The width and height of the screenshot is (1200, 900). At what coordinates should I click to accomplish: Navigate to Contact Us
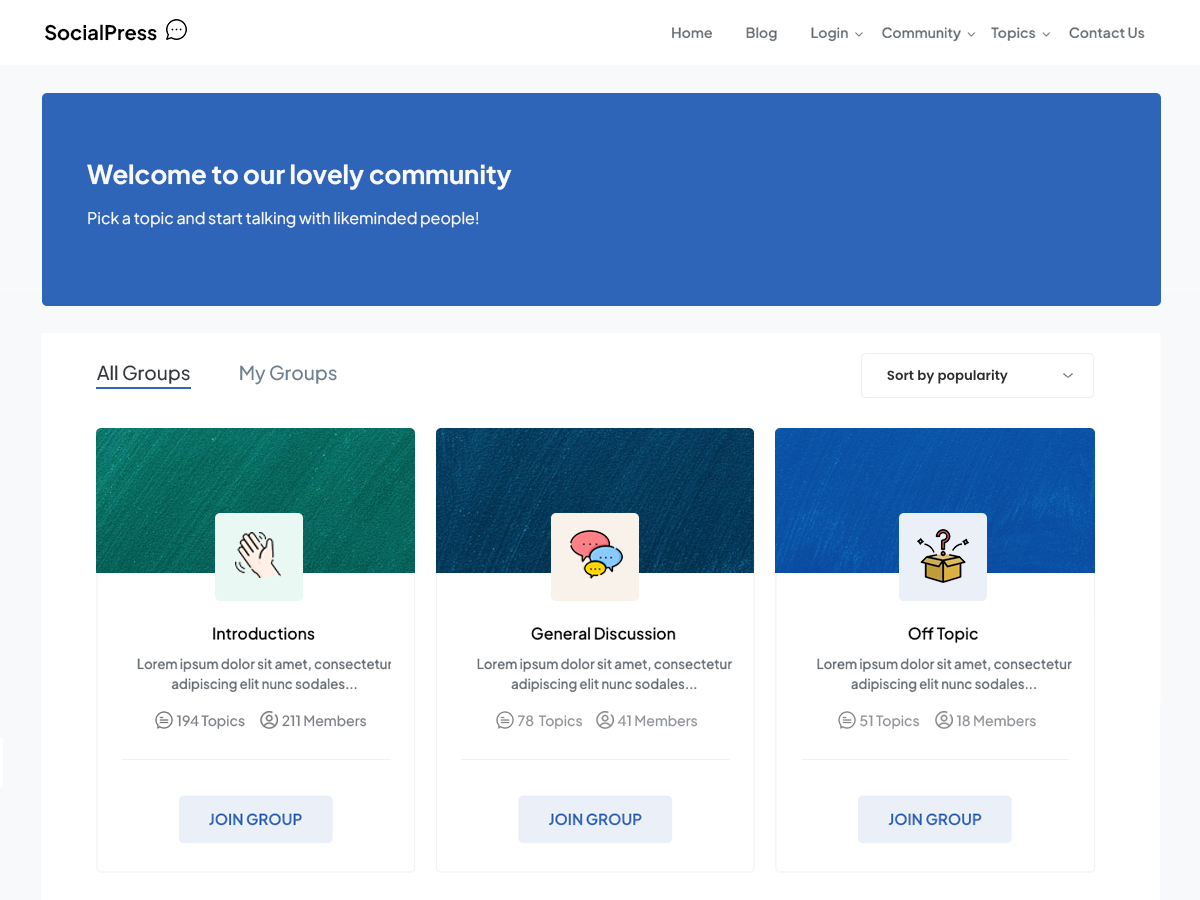click(1106, 32)
